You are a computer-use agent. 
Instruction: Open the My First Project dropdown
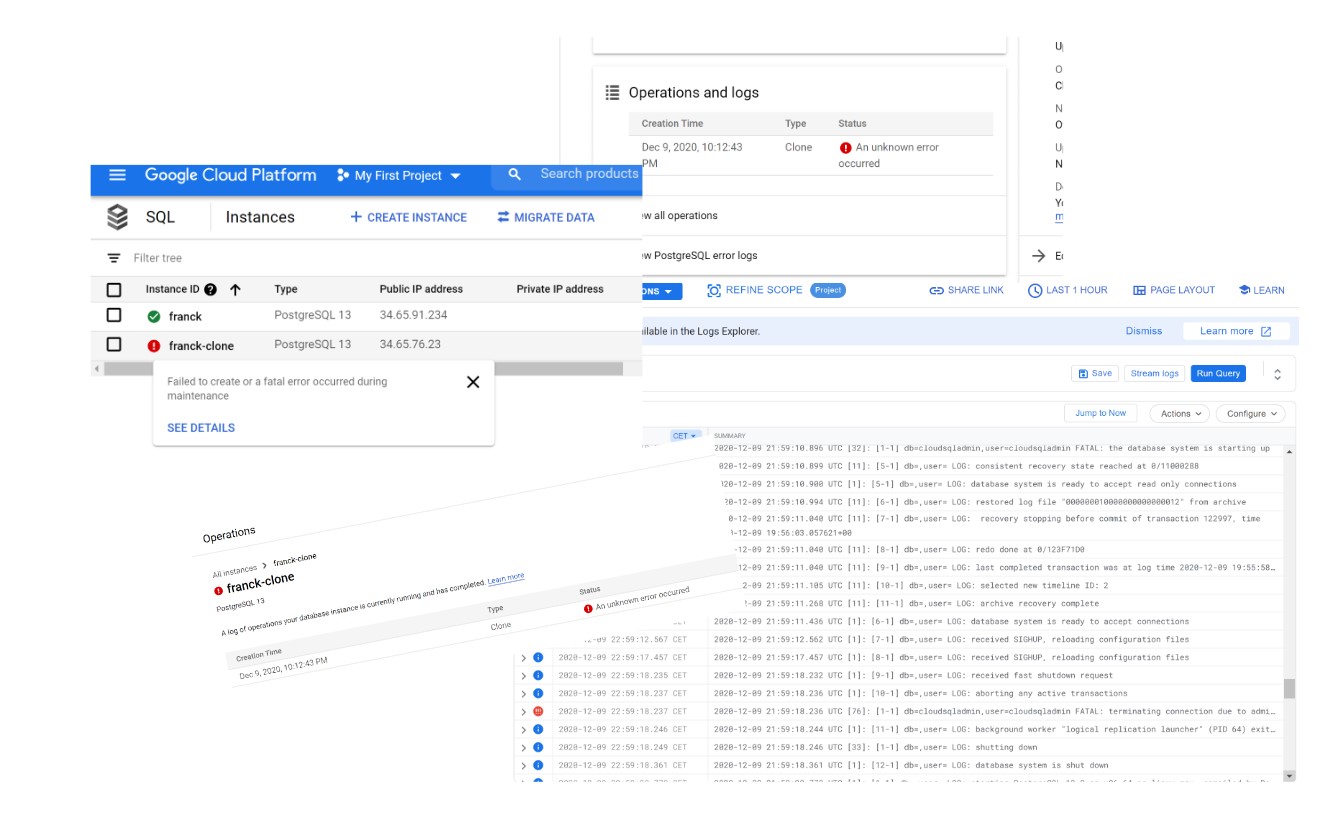[399, 175]
